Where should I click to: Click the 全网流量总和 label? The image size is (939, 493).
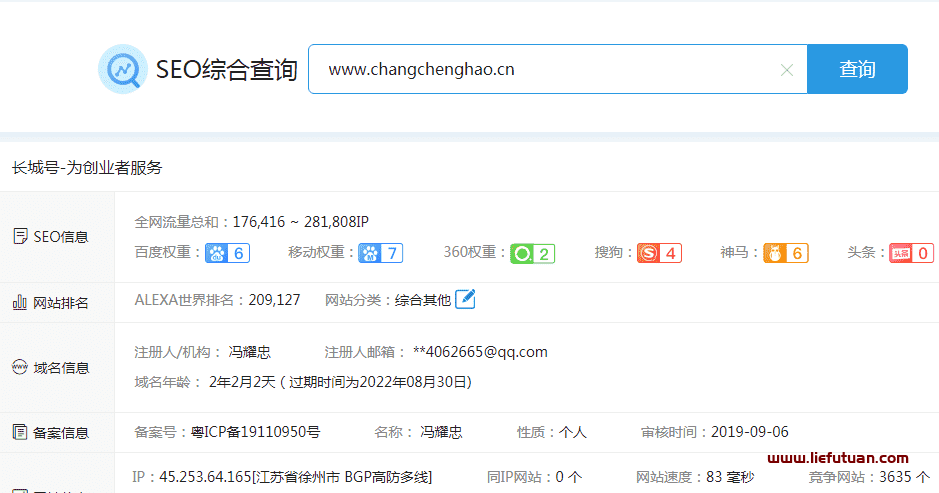coord(177,222)
